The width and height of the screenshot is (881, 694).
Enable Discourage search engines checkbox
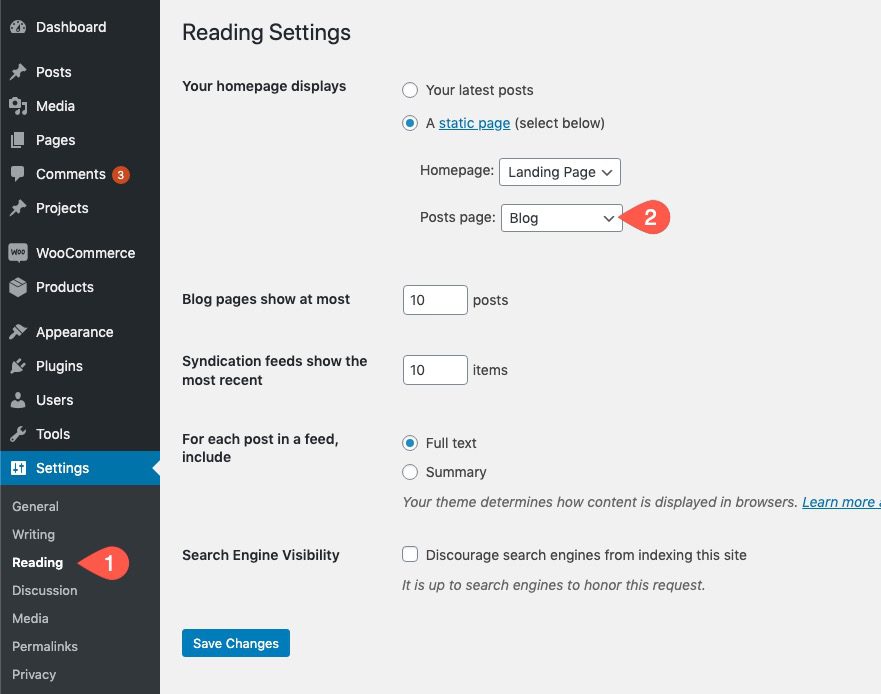tap(410, 554)
